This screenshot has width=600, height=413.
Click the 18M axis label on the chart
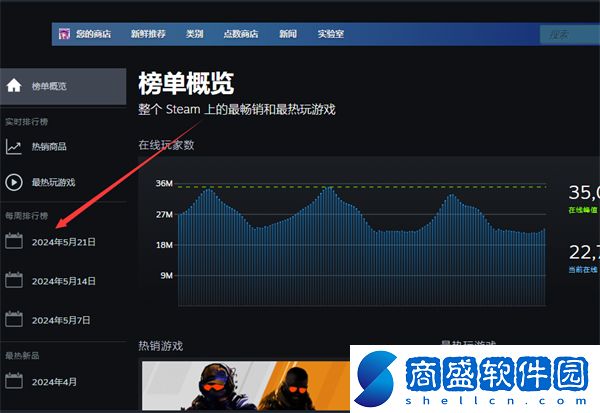[164, 245]
